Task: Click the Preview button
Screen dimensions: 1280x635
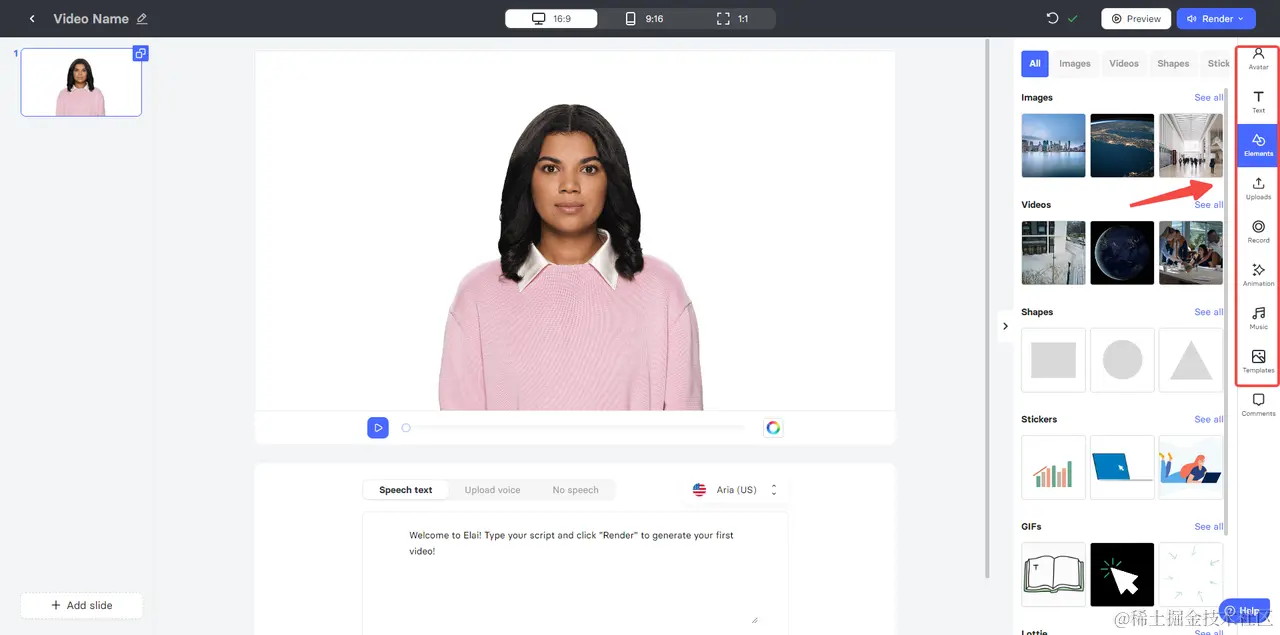Action: (1135, 18)
